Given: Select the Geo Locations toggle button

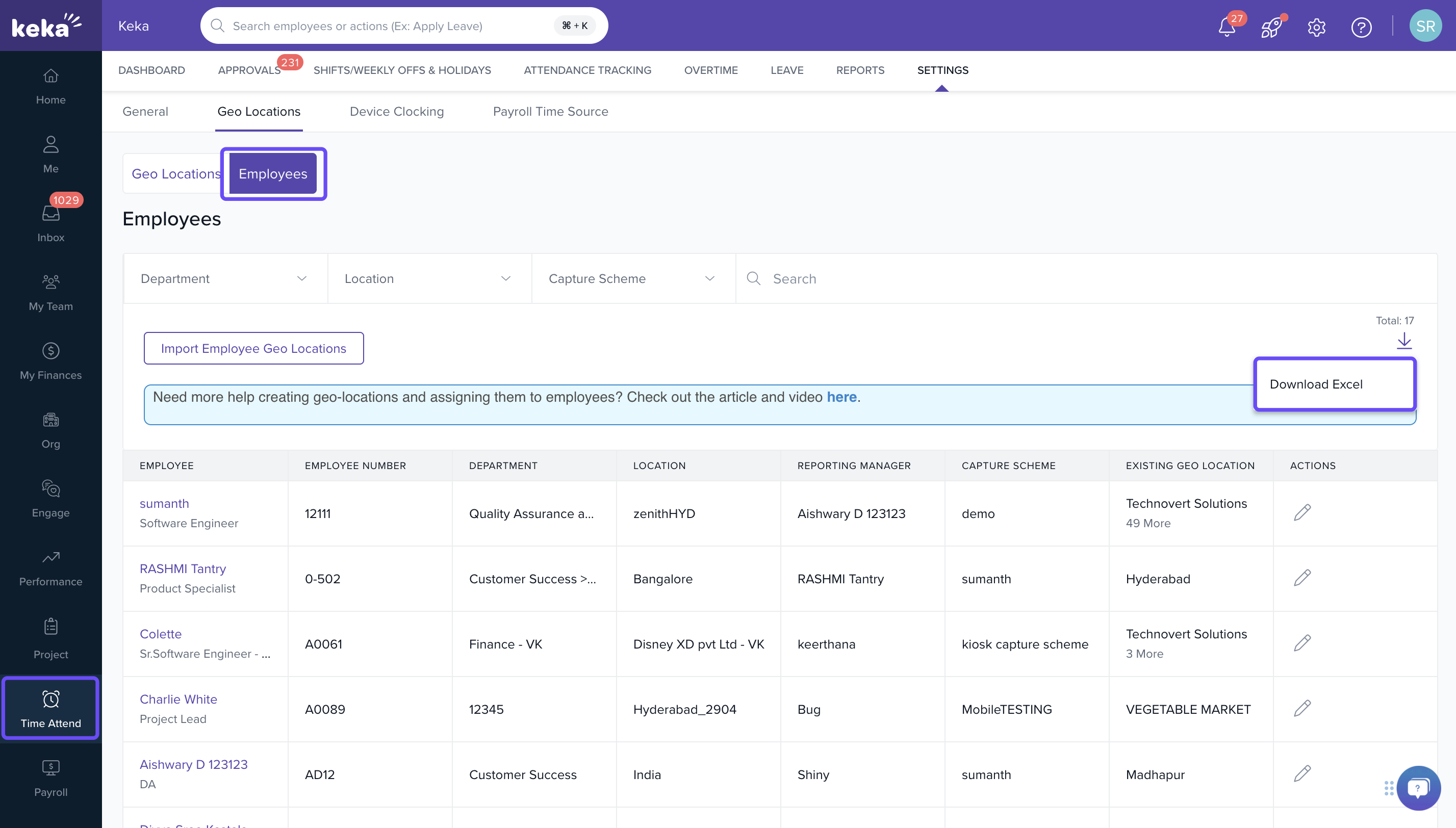Looking at the screenshot, I should (175, 174).
